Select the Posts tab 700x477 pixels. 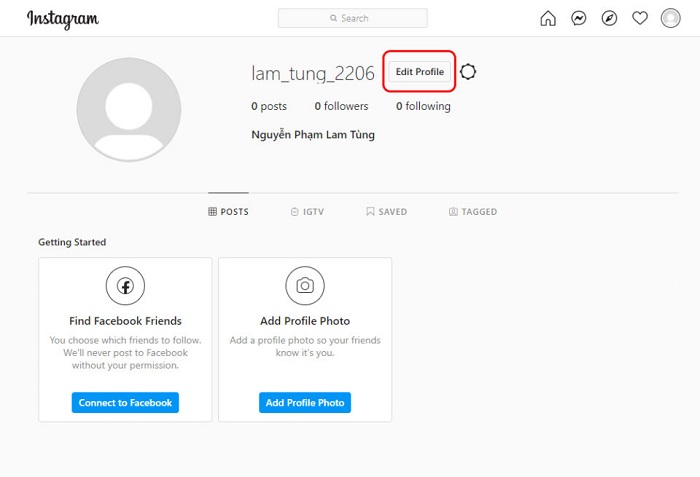point(228,212)
